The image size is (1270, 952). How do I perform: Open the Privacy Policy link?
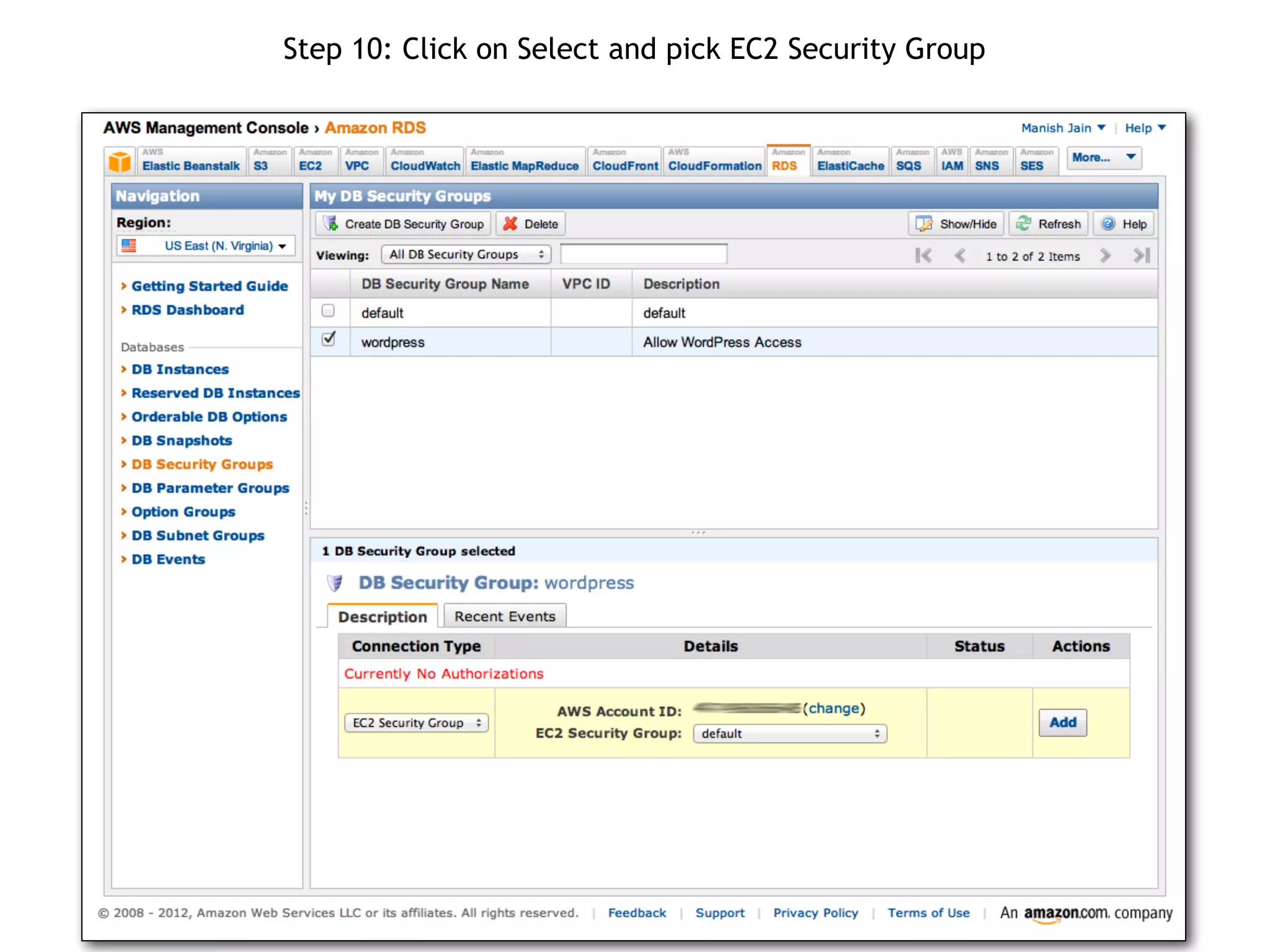pos(815,913)
